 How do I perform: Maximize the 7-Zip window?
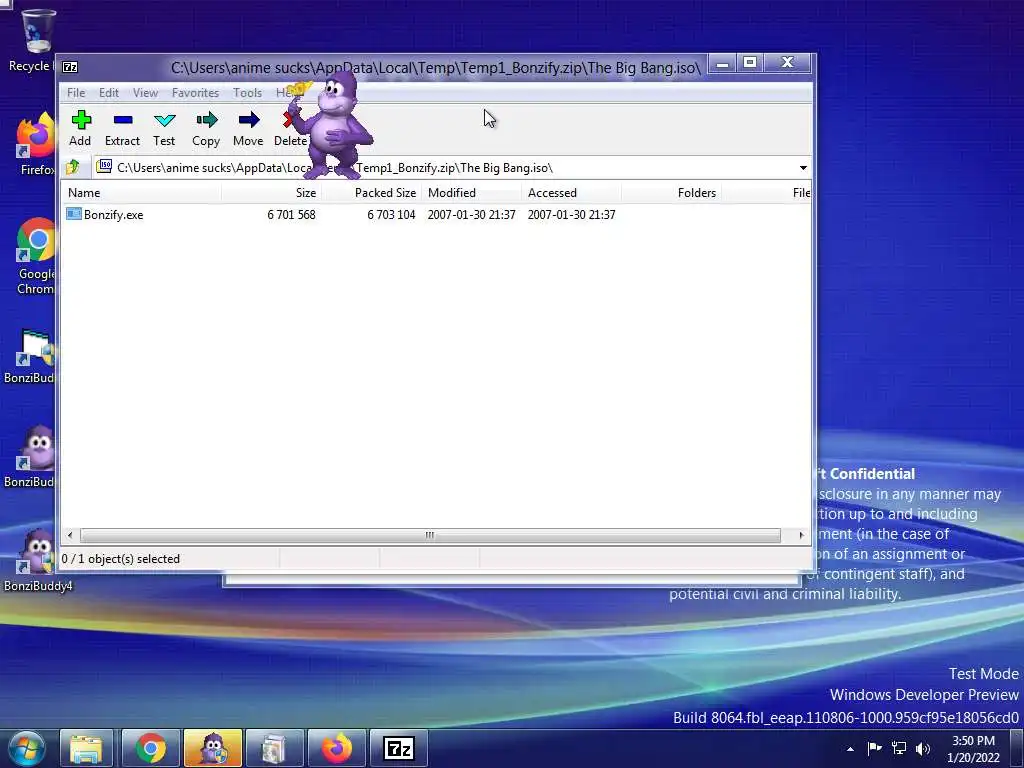(750, 63)
